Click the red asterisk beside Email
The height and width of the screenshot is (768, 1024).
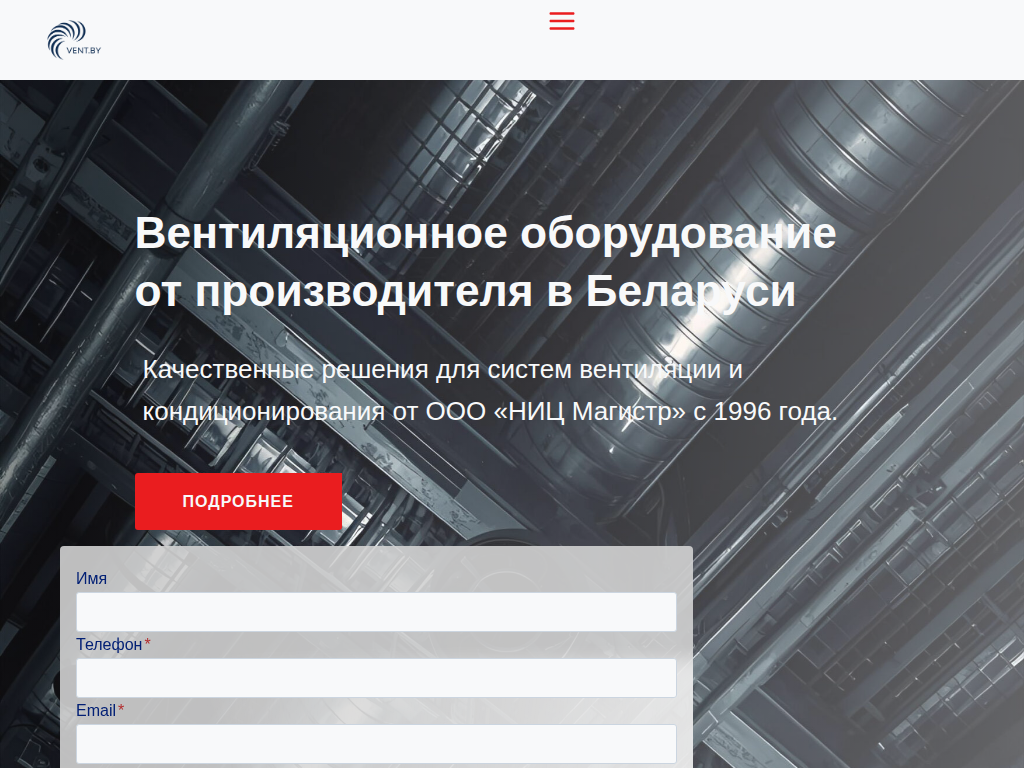point(121,710)
